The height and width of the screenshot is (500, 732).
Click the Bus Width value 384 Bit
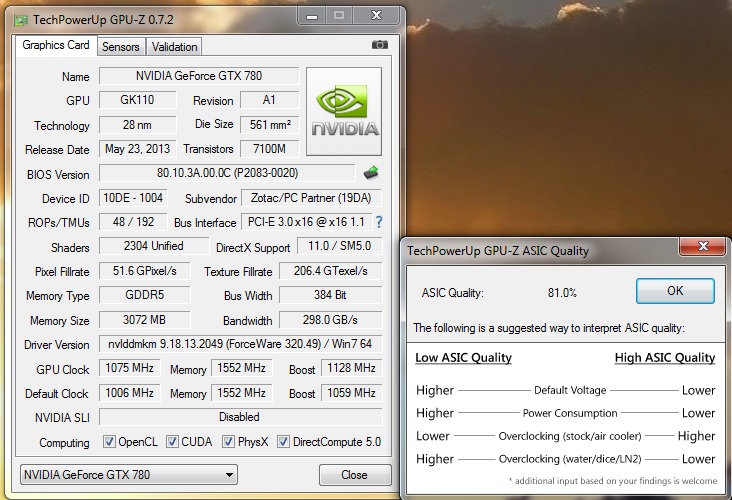point(331,295)
